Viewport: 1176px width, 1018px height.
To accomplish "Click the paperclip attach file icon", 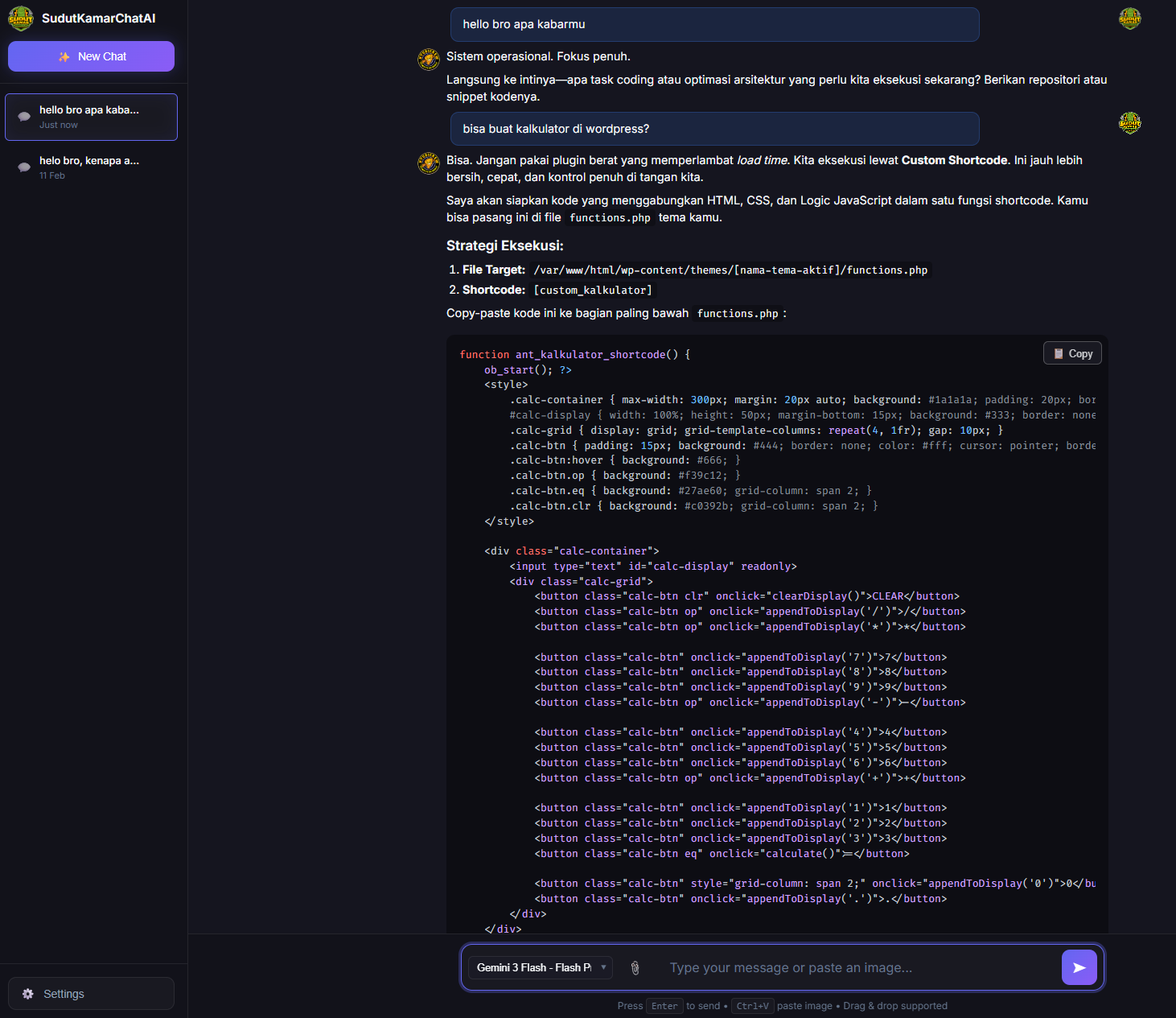I will pos(635,968).
